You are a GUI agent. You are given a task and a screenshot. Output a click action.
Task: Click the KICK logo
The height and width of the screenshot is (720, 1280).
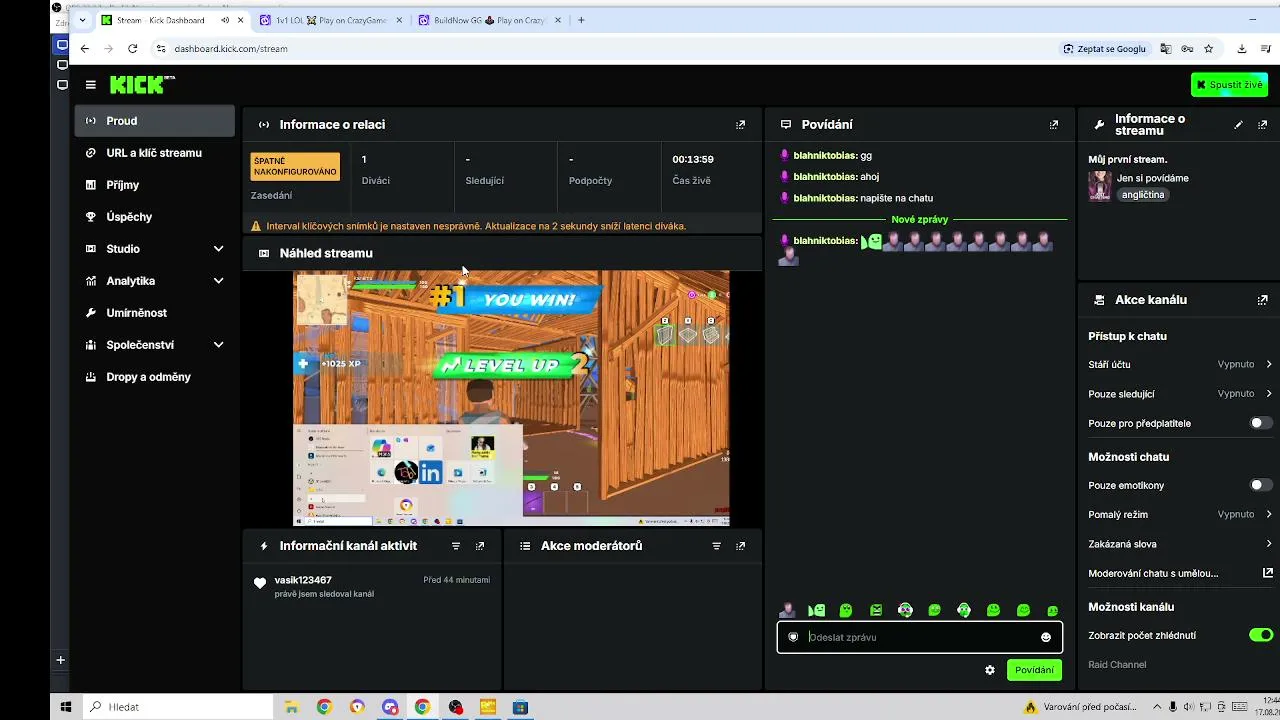[x=141, y=85]
